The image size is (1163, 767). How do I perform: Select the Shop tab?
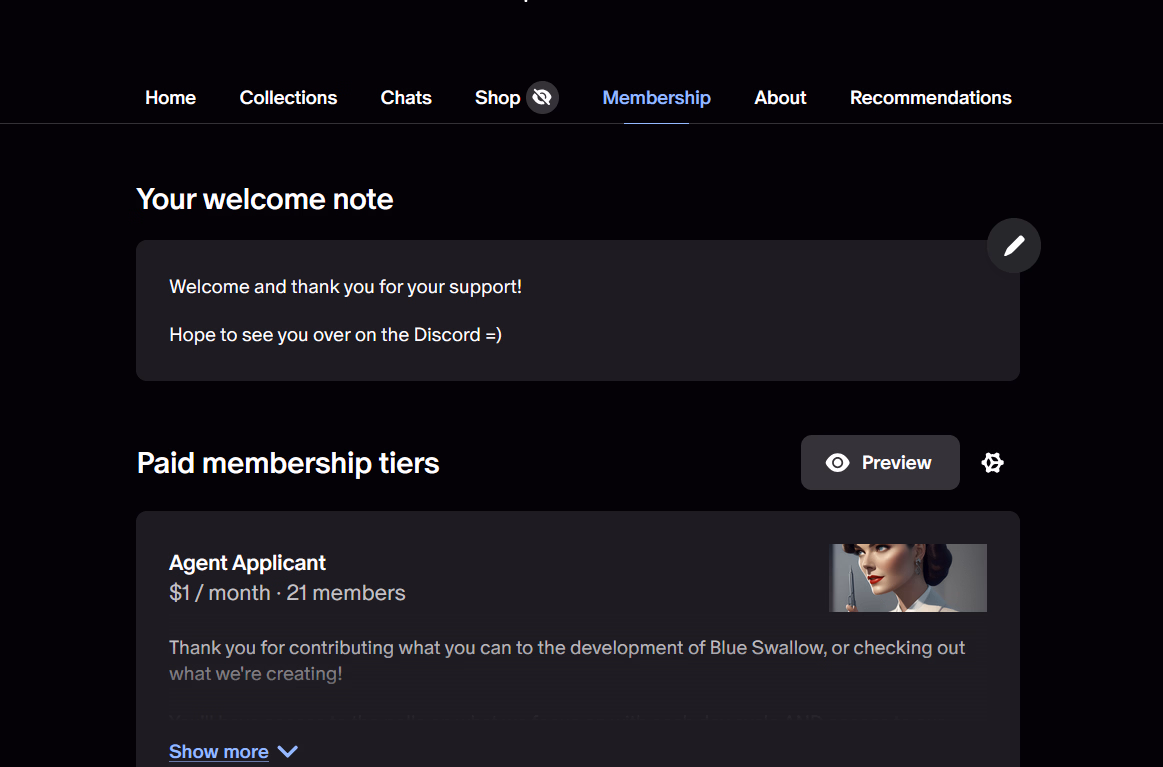point(497,98)
